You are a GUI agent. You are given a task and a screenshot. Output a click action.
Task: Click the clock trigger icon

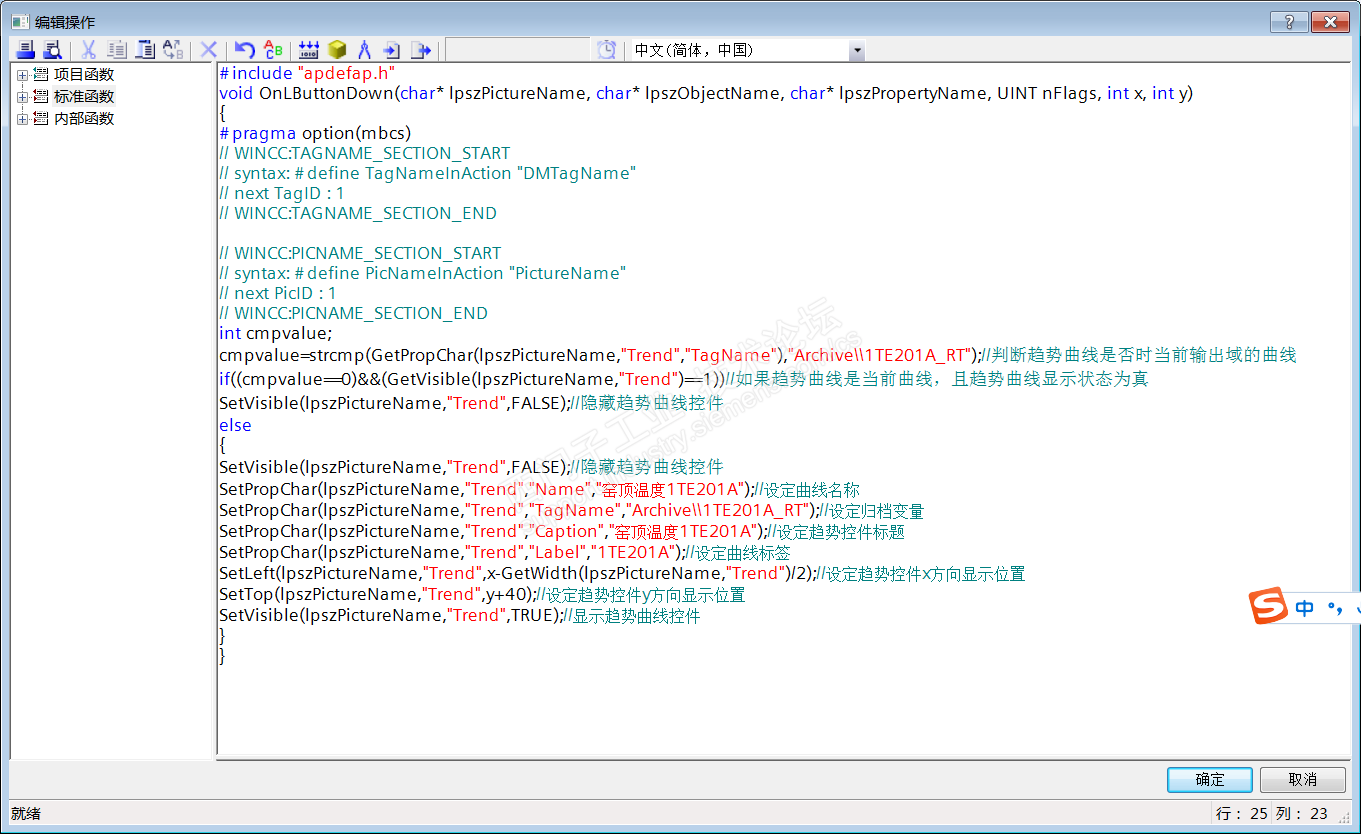(x=607, y=50)
